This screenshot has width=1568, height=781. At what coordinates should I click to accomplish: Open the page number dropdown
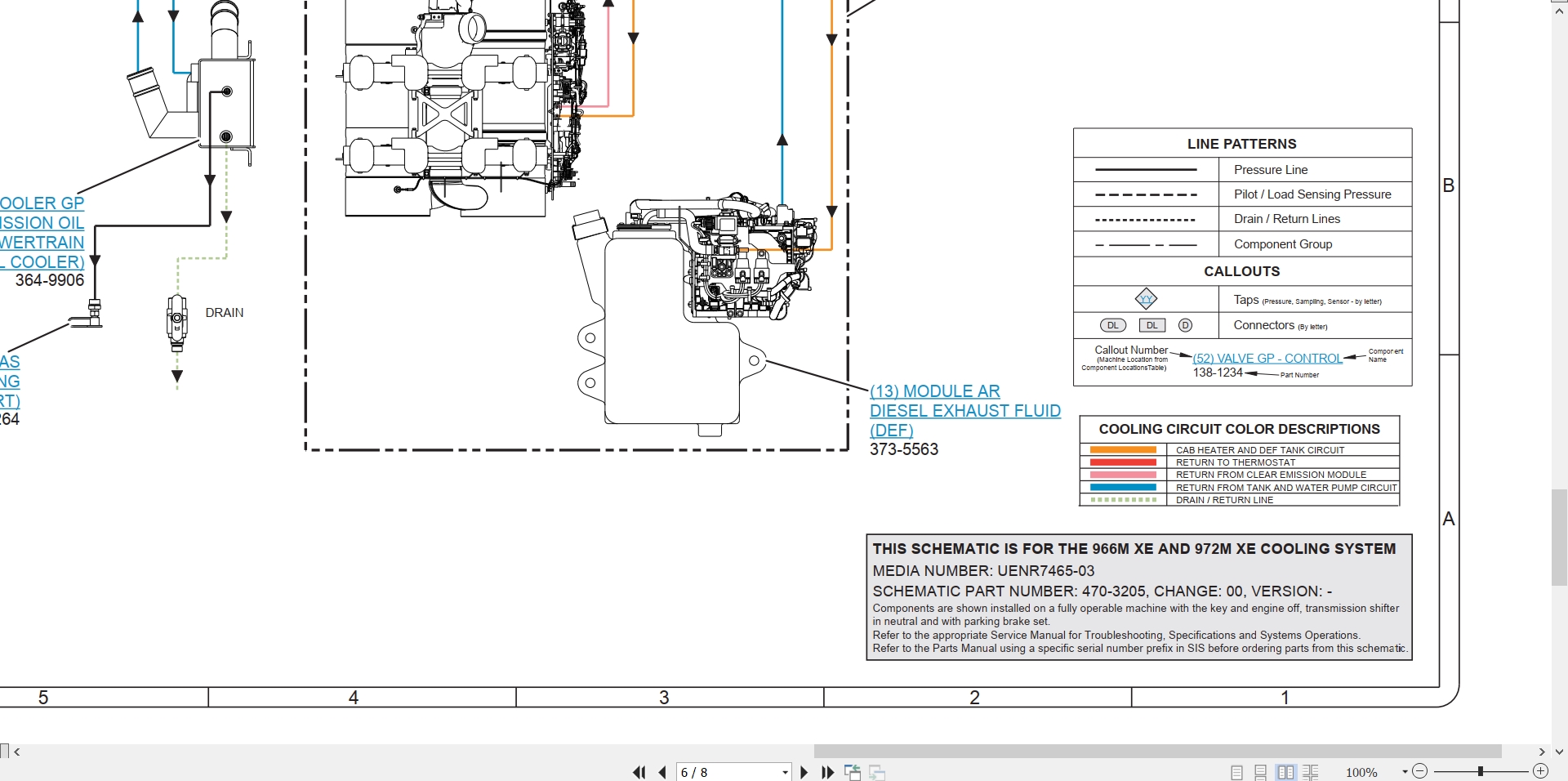coord(785,772)
